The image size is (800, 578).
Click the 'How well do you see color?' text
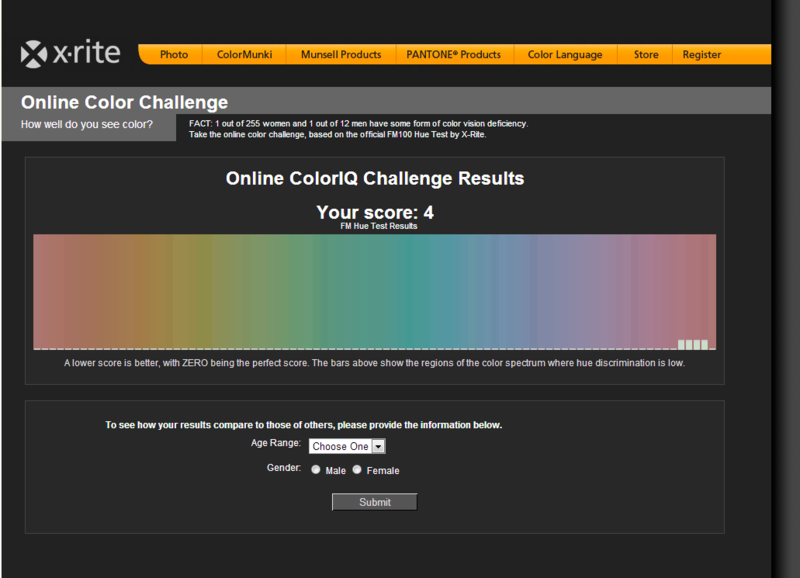87,124
